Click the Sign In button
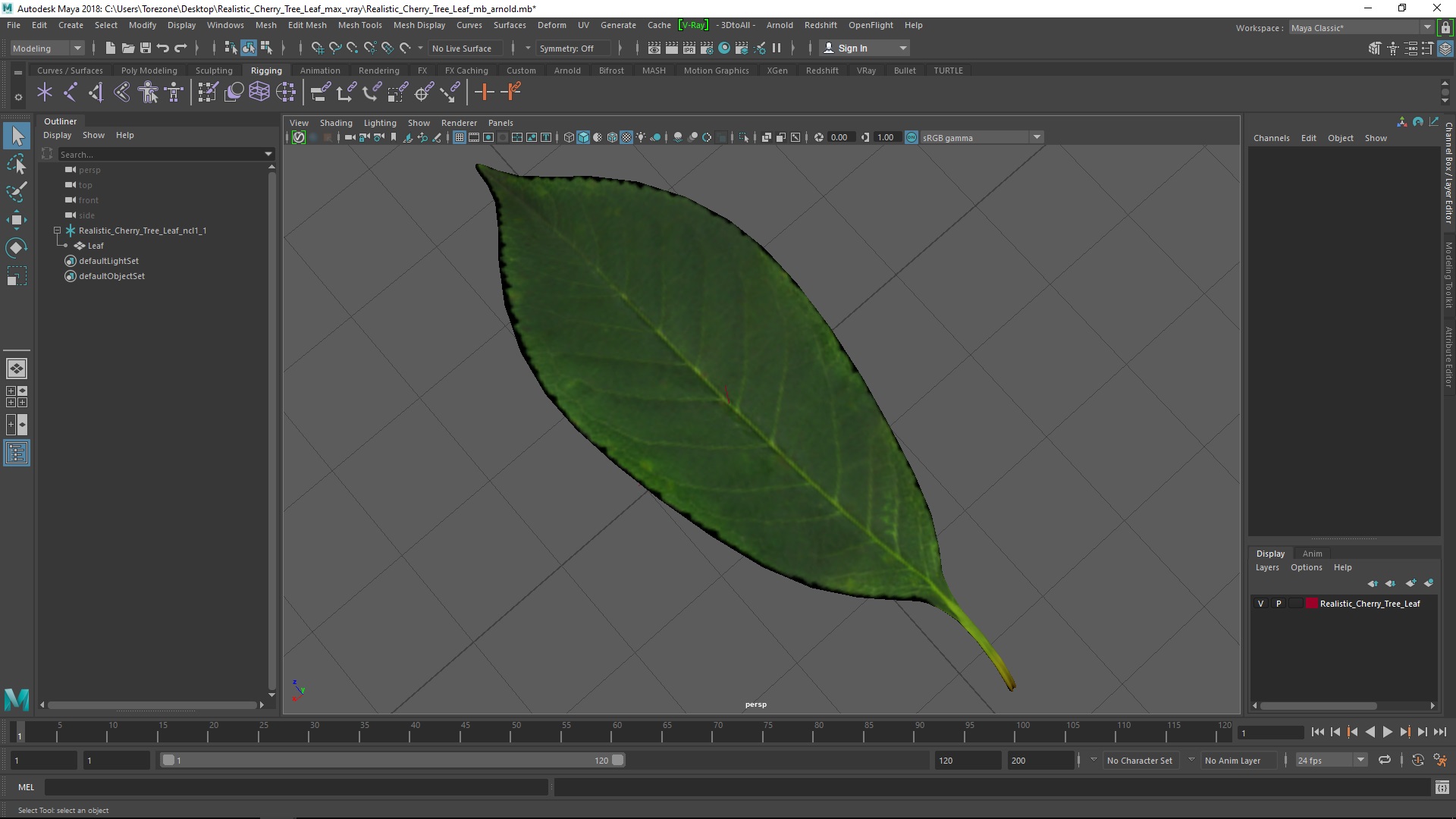The height and width of the screenshot is (819, 1456). pyautogui.click(x=864, y=48)
